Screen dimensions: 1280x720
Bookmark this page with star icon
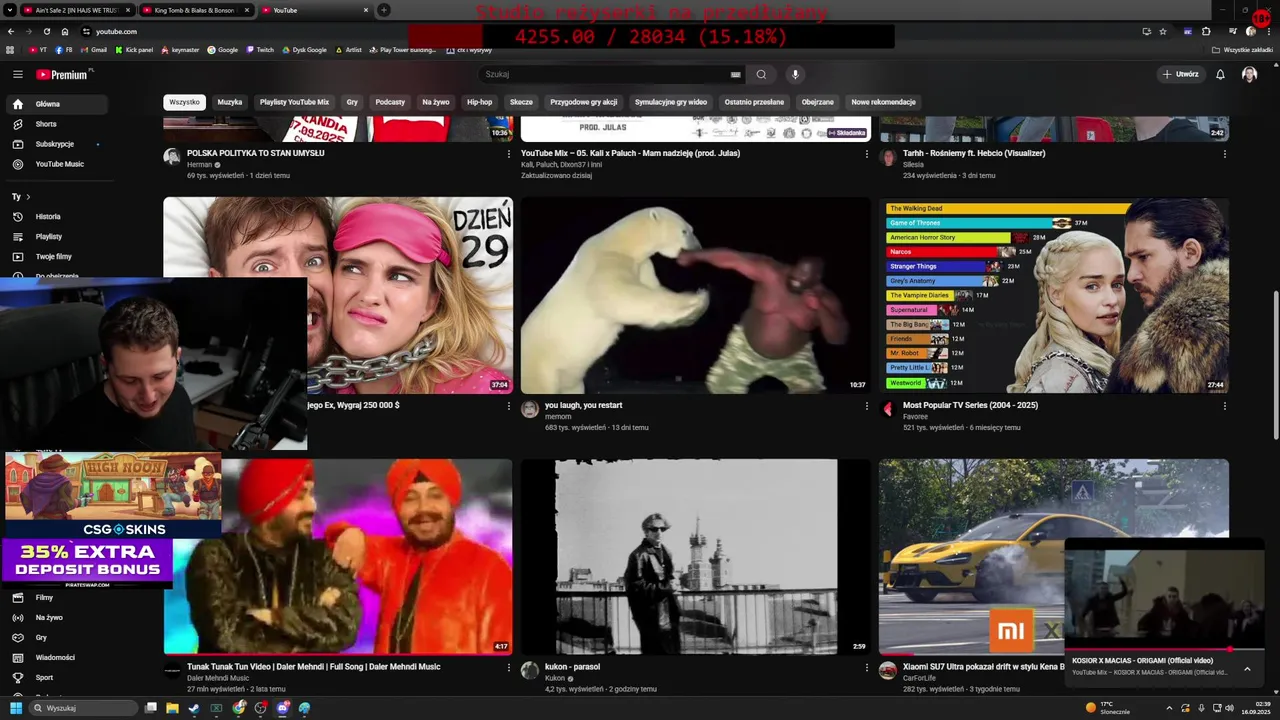pos(1163,31)
